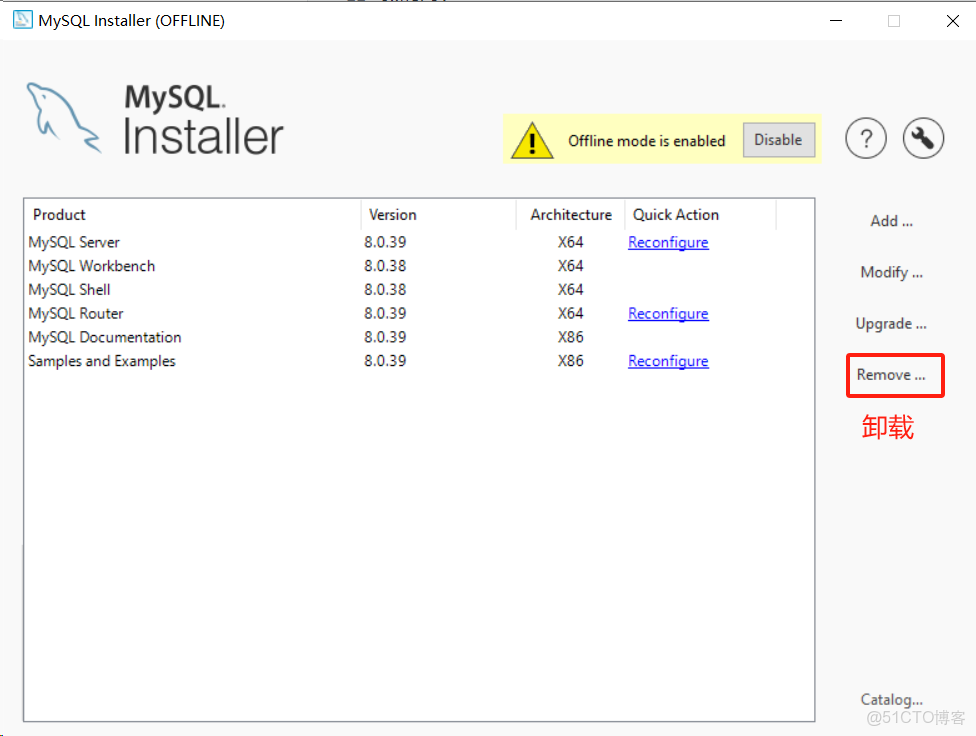This screenshot has height=736, width=976.
Task: Open the help question mark icon
Action: [866, 138]
